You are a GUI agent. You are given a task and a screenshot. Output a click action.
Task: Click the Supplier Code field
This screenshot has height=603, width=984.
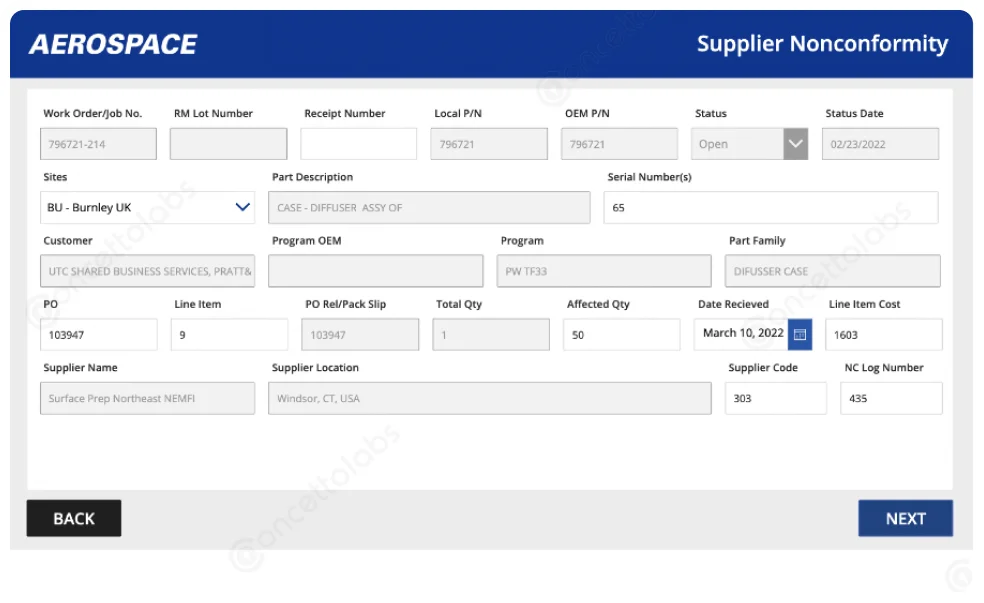pos(775,398)
